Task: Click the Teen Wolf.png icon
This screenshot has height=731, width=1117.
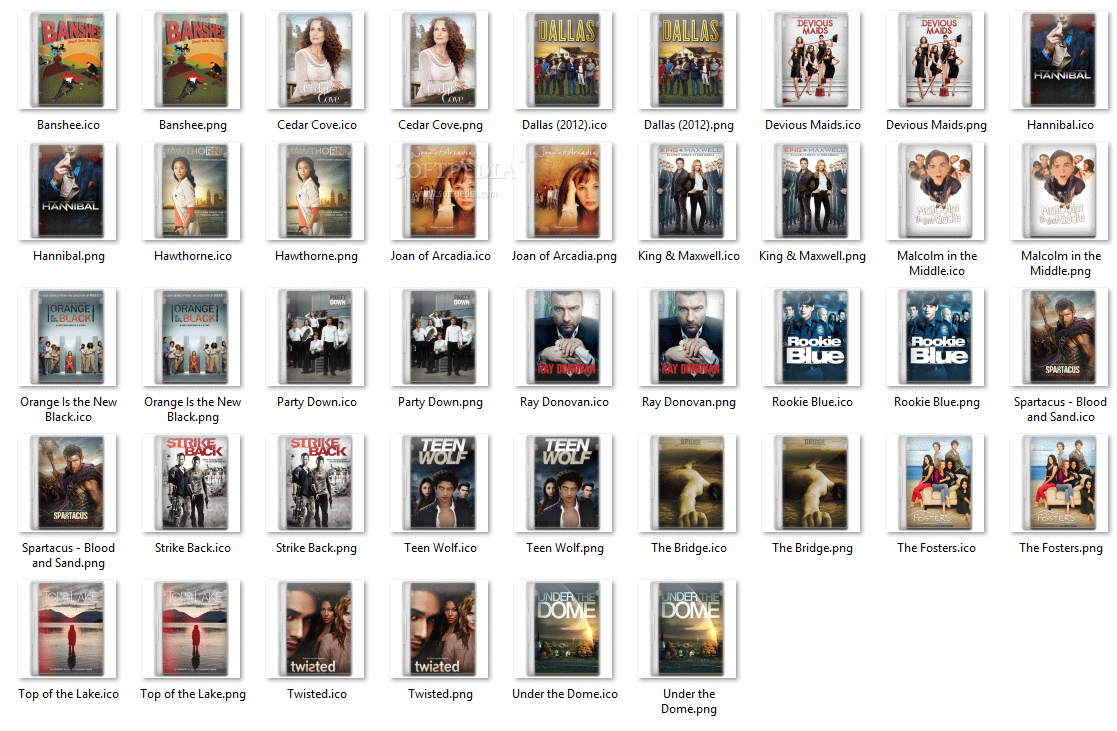Action: (x=563, y=483)
